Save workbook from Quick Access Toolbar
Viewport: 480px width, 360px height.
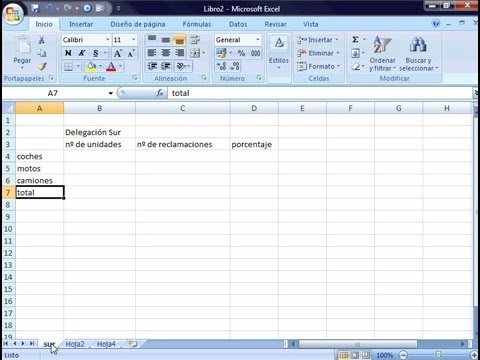(35, 9)
